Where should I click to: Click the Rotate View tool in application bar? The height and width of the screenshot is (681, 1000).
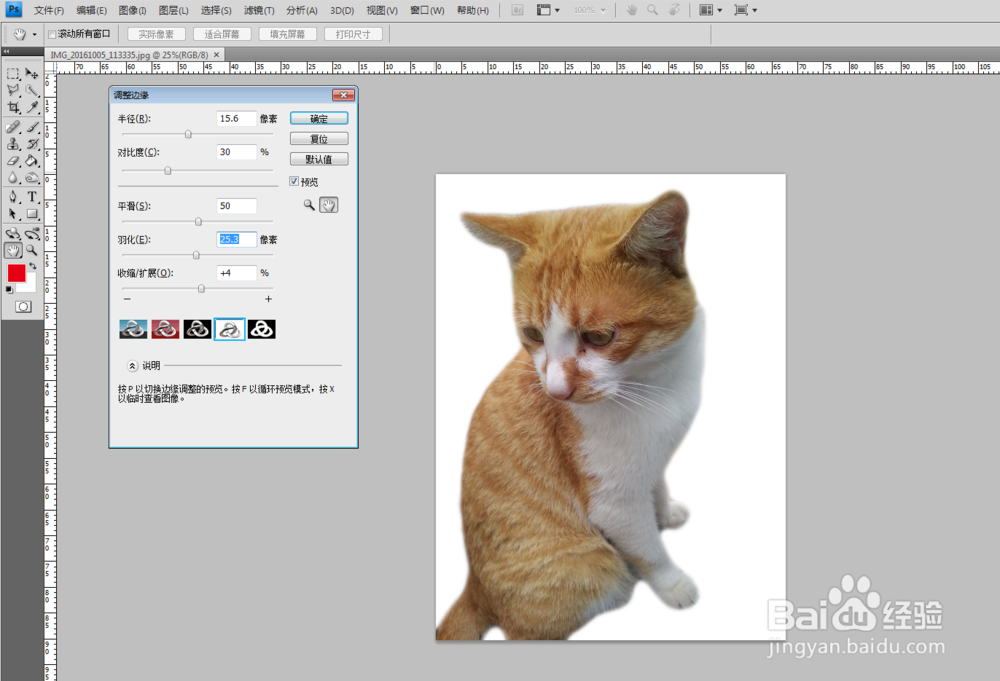674,10
